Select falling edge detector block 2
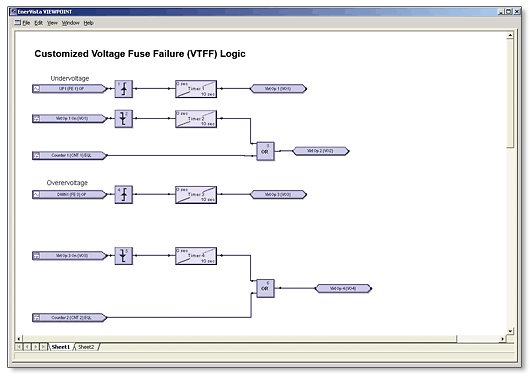 pos(124,119)
